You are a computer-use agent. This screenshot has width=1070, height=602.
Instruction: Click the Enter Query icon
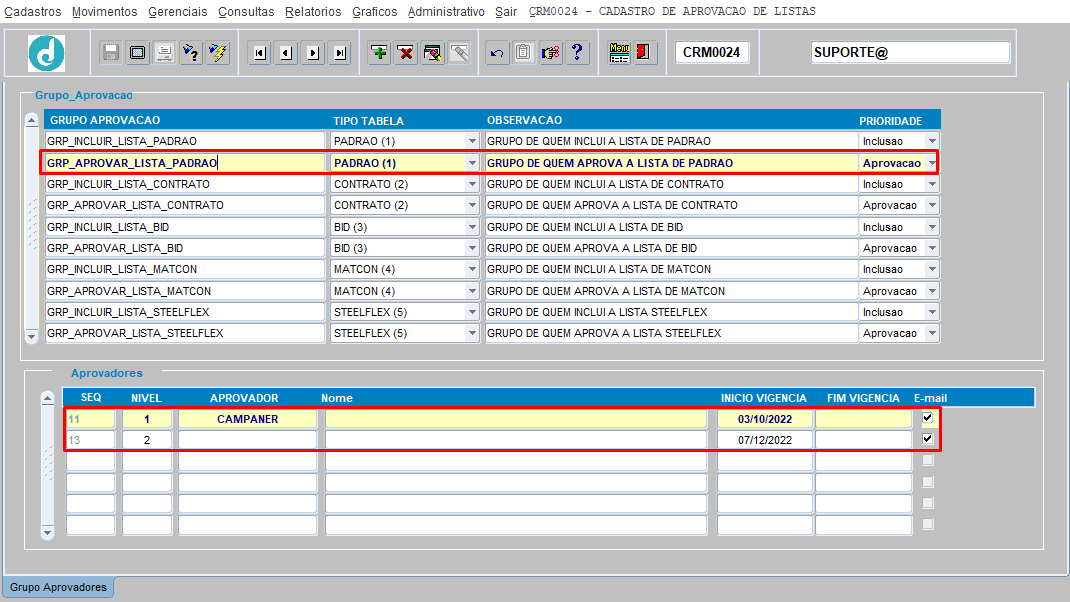pyautogui.click(x=191, y=53)
